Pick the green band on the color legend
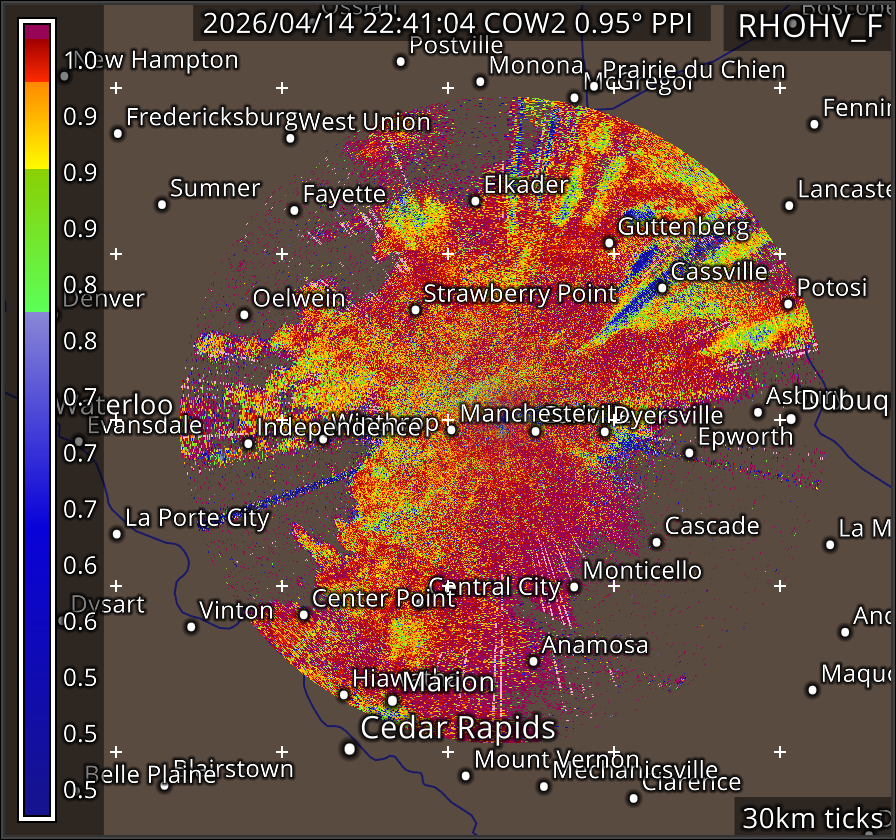This screenshot has width=896, height=840. pos(37,240)
